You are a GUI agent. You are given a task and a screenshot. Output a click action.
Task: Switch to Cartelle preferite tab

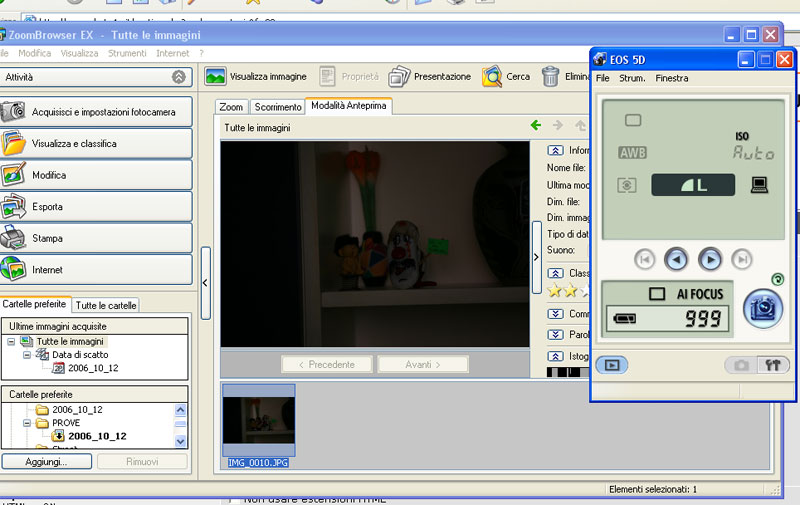(35, 304)
